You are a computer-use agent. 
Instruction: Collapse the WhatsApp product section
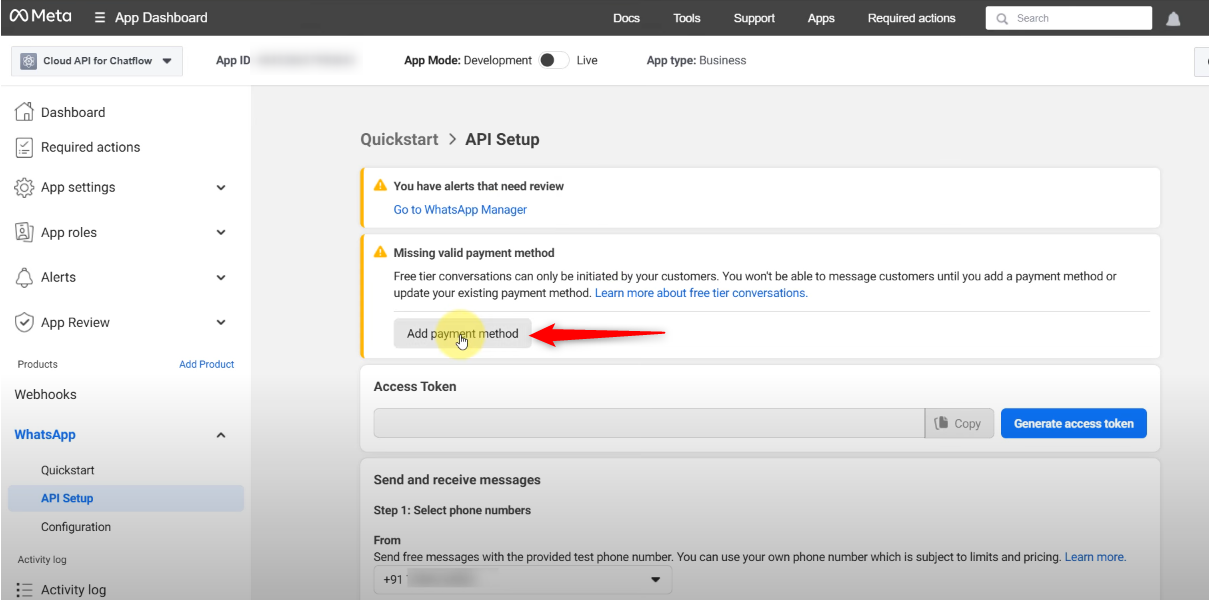(221, 435)
